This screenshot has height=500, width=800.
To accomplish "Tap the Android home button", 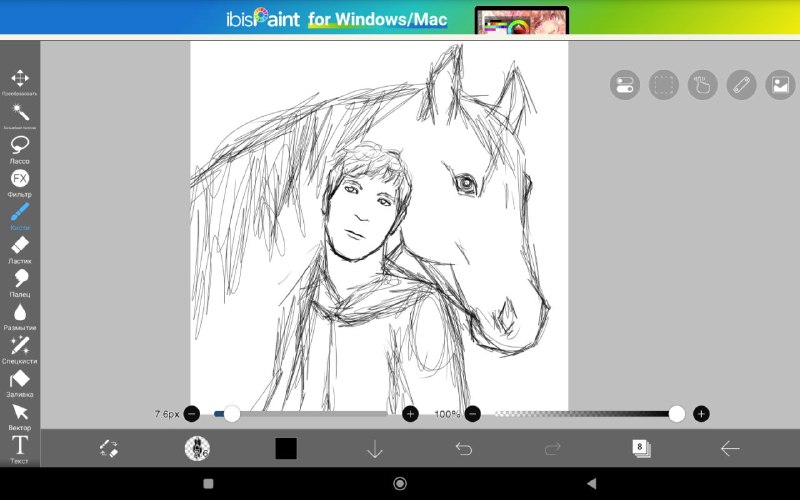I will (x=400, y=483).
